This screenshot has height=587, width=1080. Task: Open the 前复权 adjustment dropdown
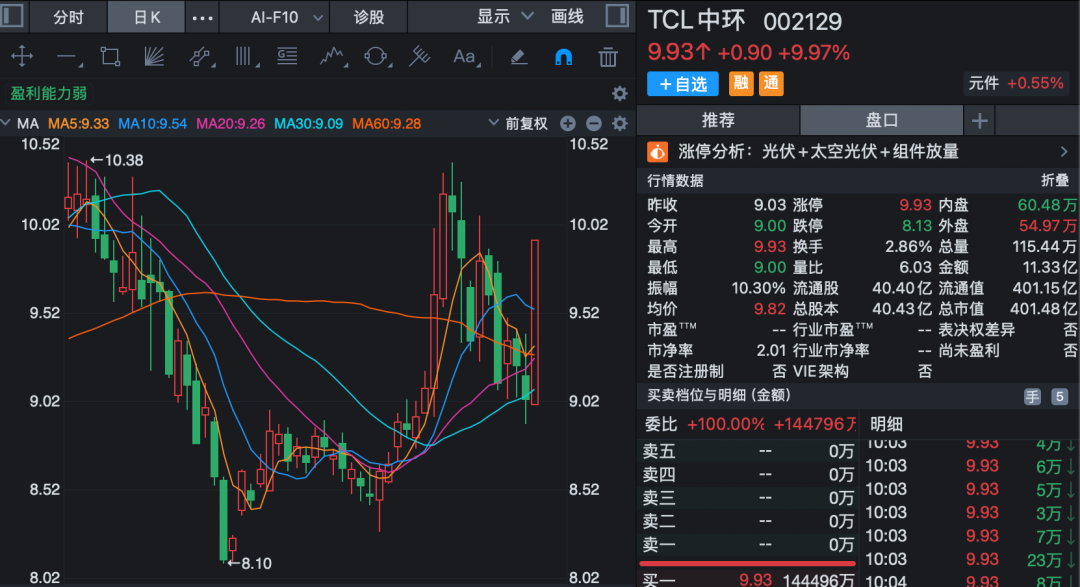click(519, 124)
